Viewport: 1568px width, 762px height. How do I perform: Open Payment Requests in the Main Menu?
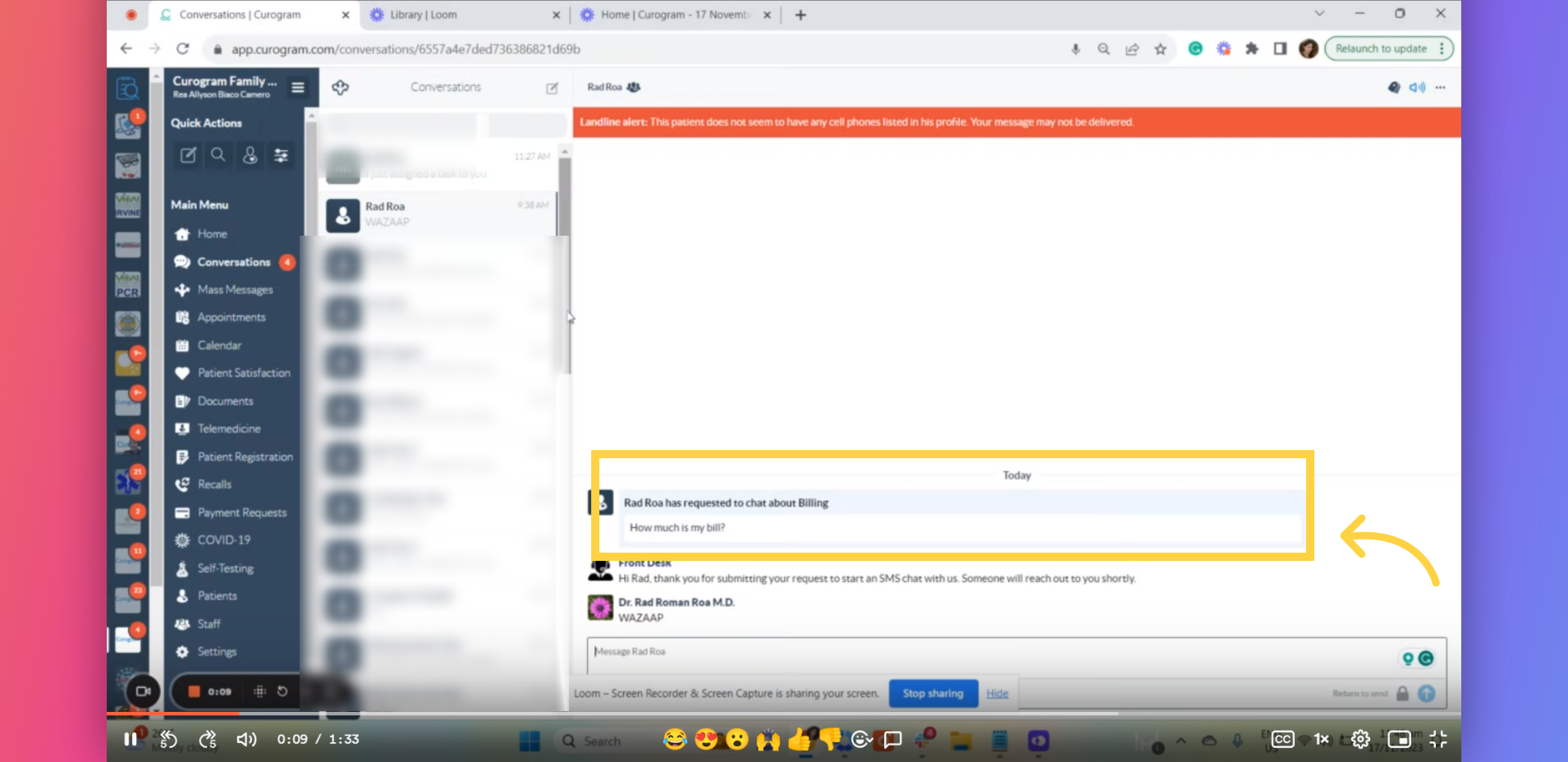(x=241, y=512)
